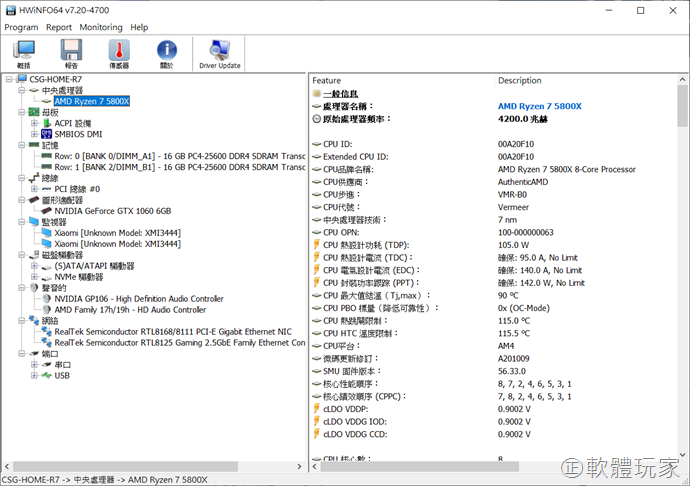The image size is (690, 486).
Task: Open the Summary (概括) toolbar icon
Action: (x=24, y=53)
